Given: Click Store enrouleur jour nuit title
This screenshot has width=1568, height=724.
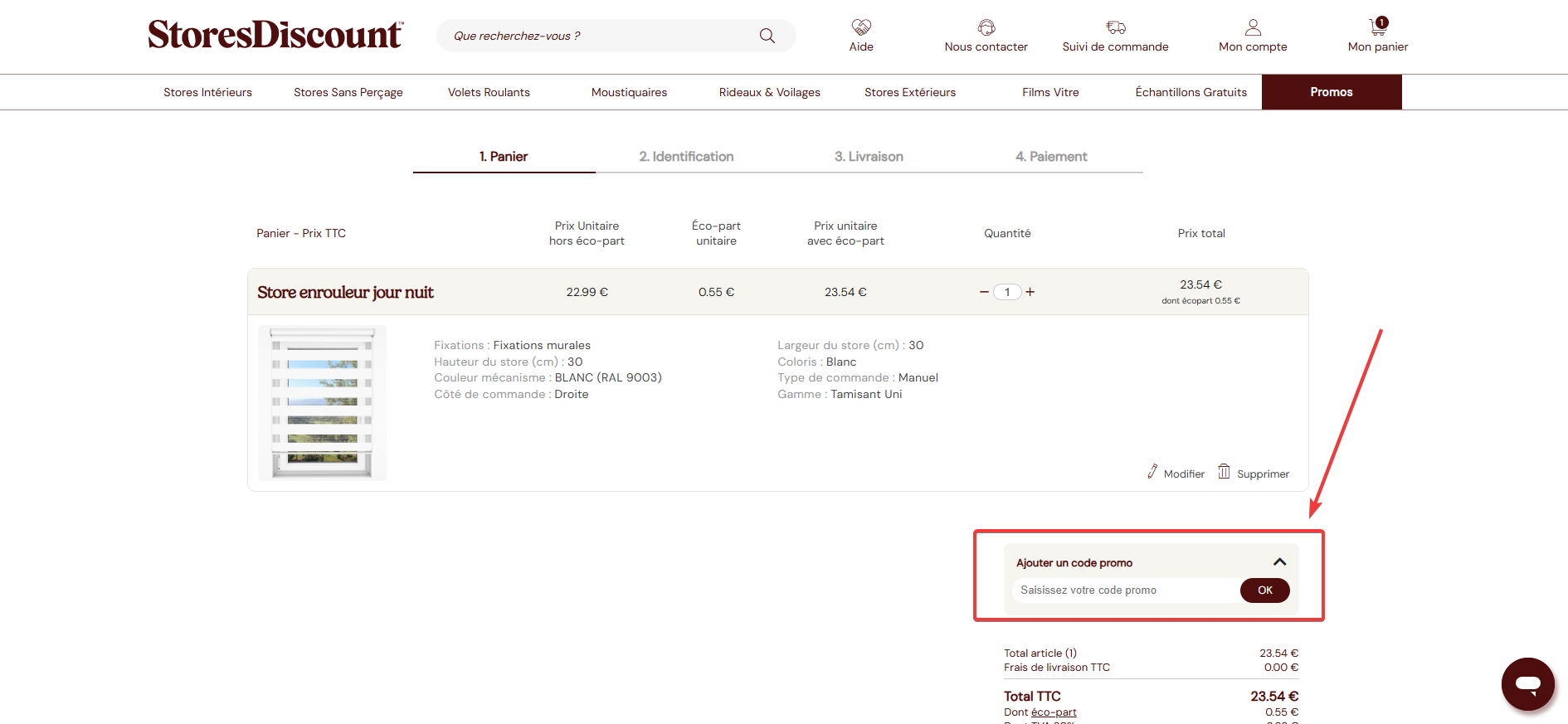Looking at the screenshot, I should point(345,292).
